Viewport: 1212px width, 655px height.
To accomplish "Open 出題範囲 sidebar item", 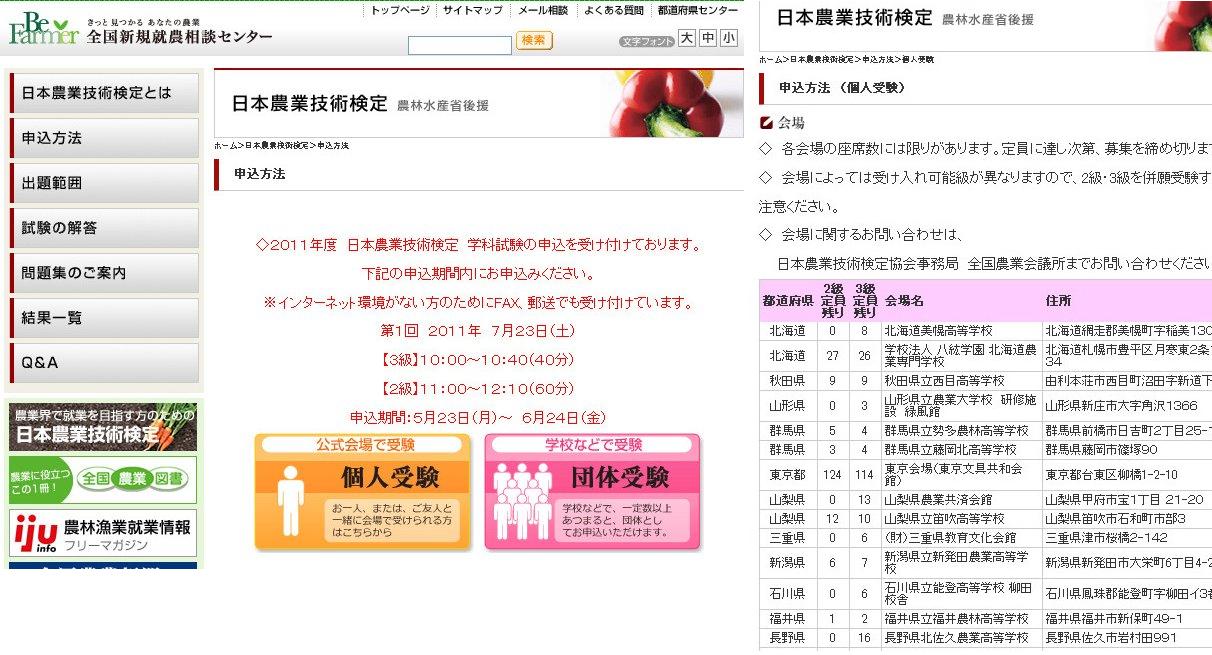I will coord(104,183).
